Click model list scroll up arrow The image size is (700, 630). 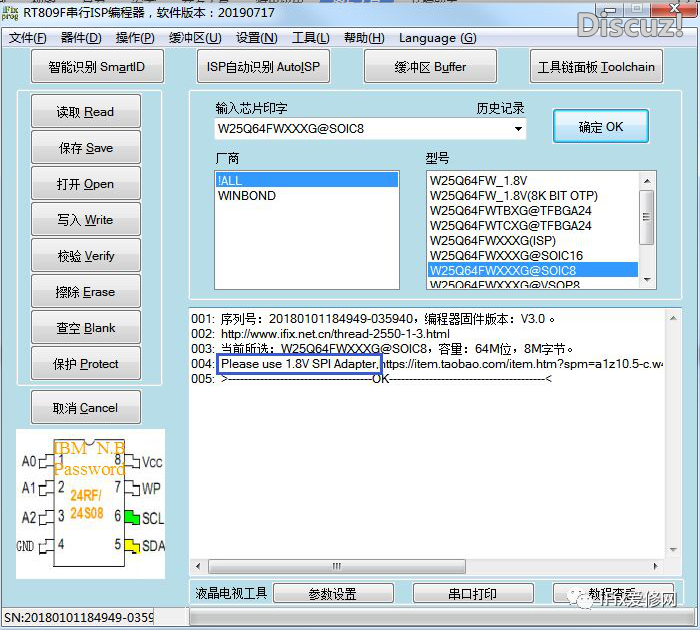(x=647, y=181)
